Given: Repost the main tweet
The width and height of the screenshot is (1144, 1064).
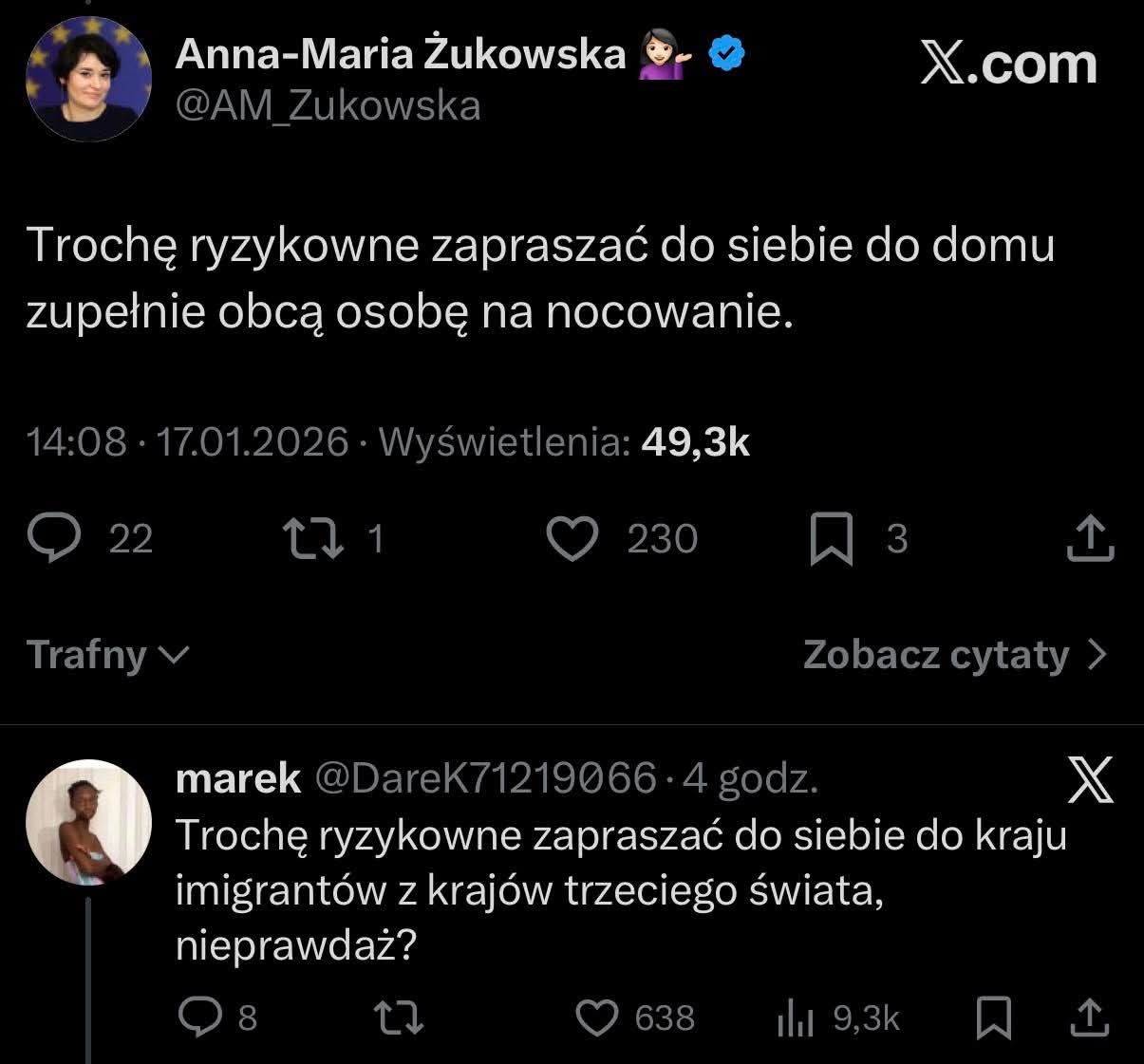Looking at the screenshot, I should [x=316, y=538].
